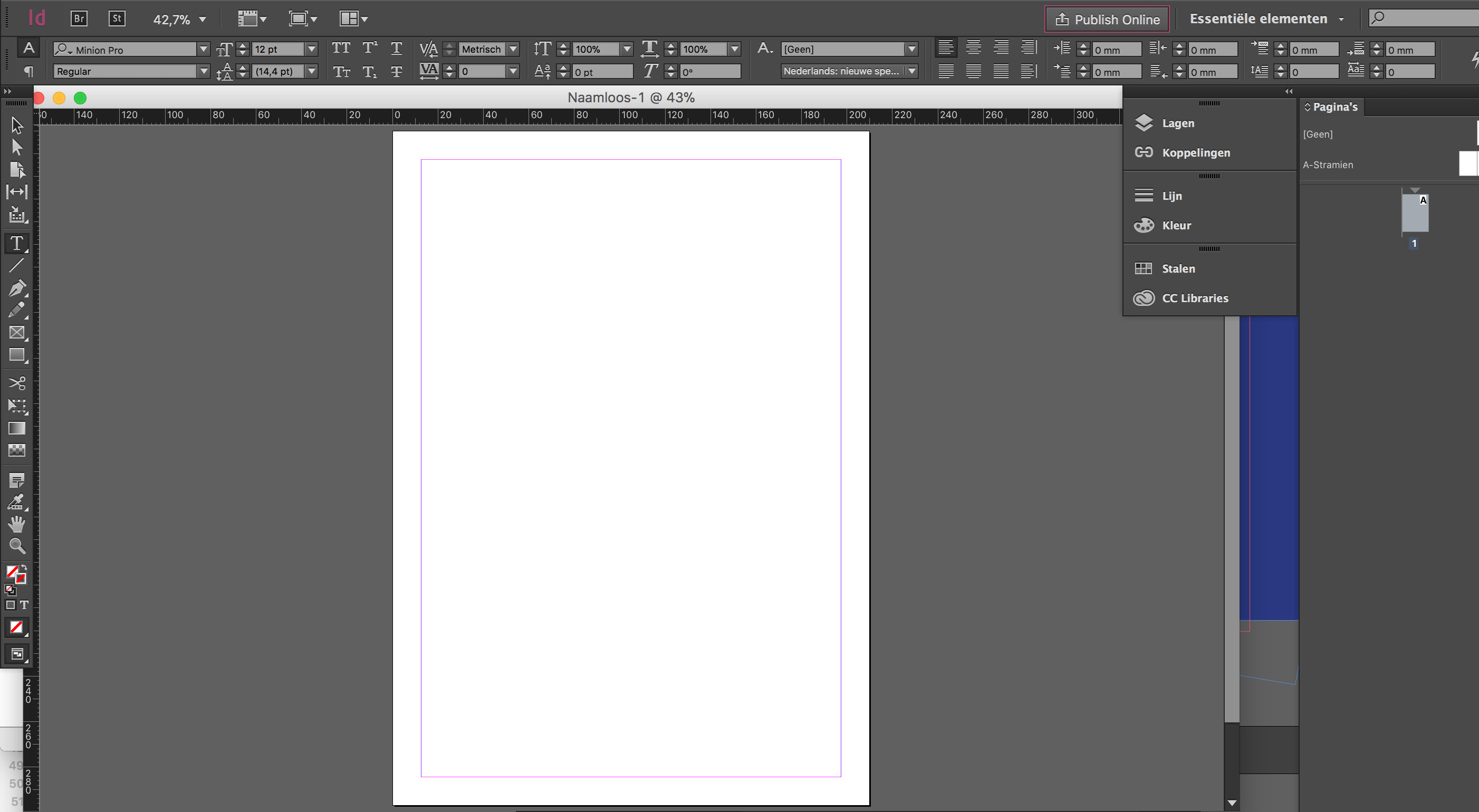This screenshot has width=1479, height=812.
Task: Open the Essentiële elementen workspace switcher
Action: click(1266, 19)
